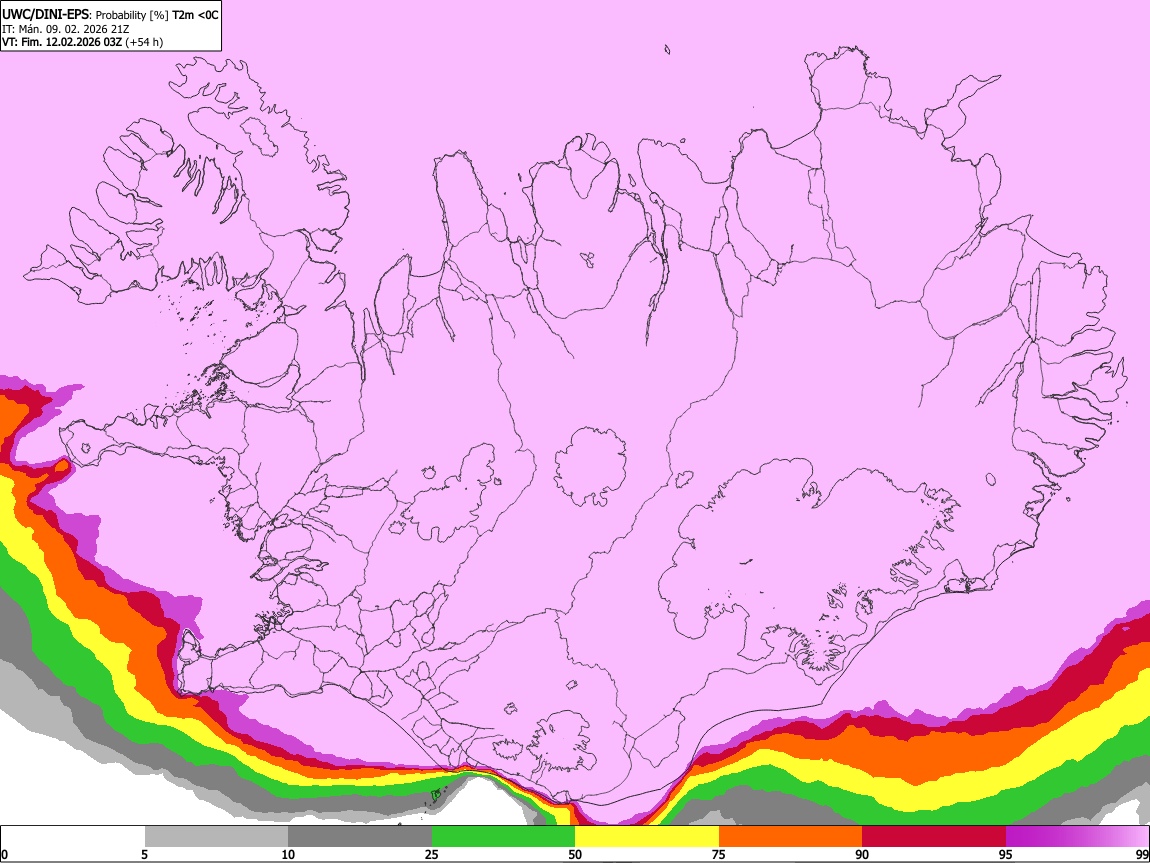Click the purple 95-99 legend gradient band
This screenshot has width=1150, height=863.
coord(1077,837)
